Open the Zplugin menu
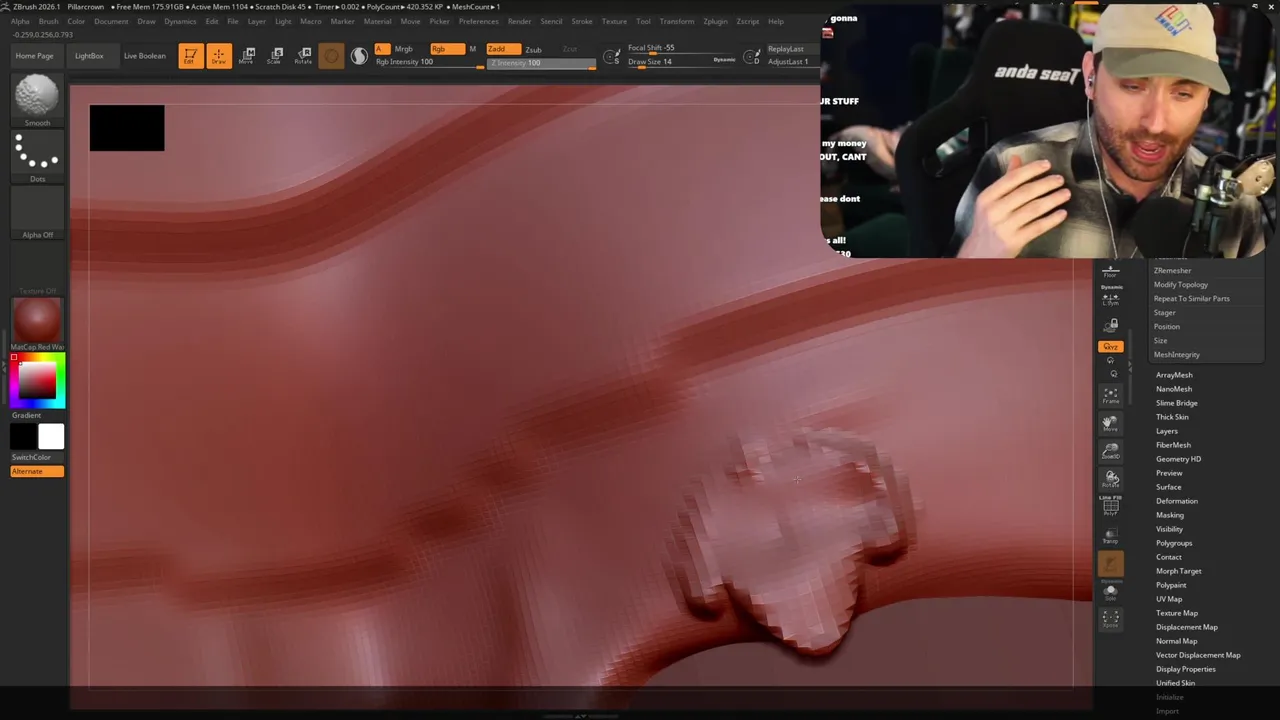The image size is (1280, 720). click(x=715, y=21)
